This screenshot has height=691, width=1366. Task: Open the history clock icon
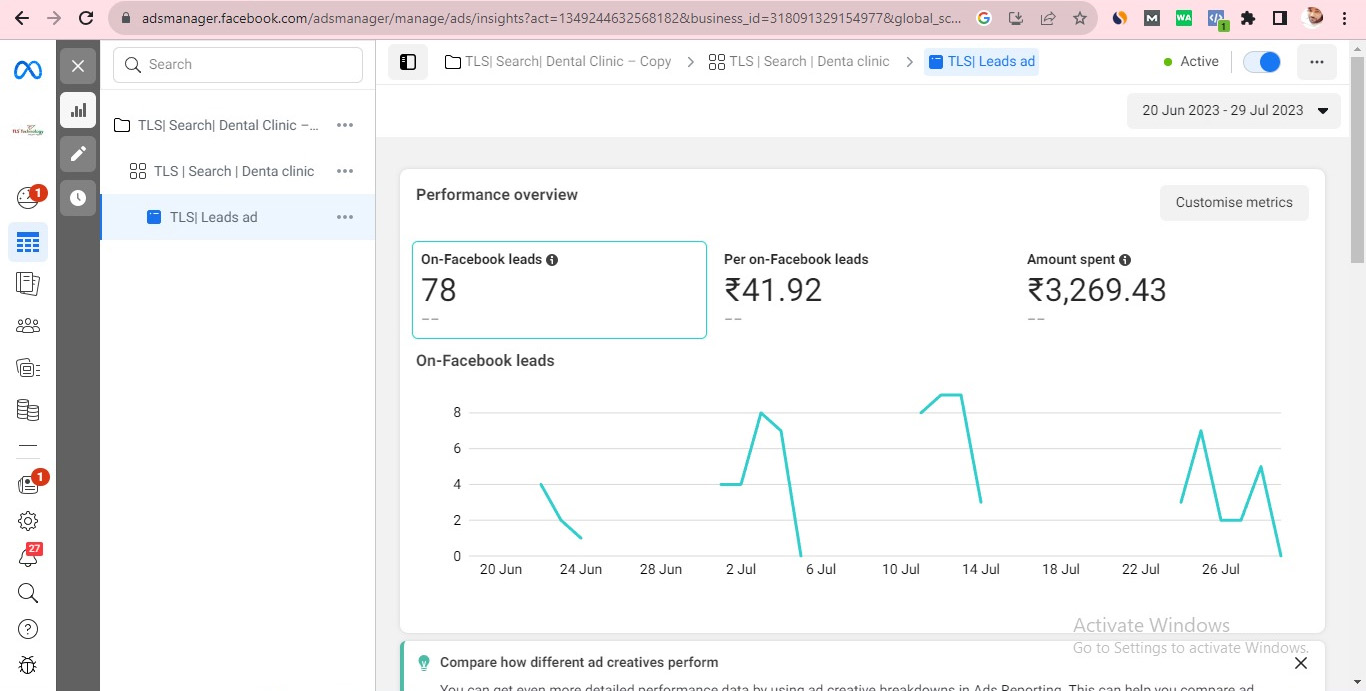click(x=78, y=198)
